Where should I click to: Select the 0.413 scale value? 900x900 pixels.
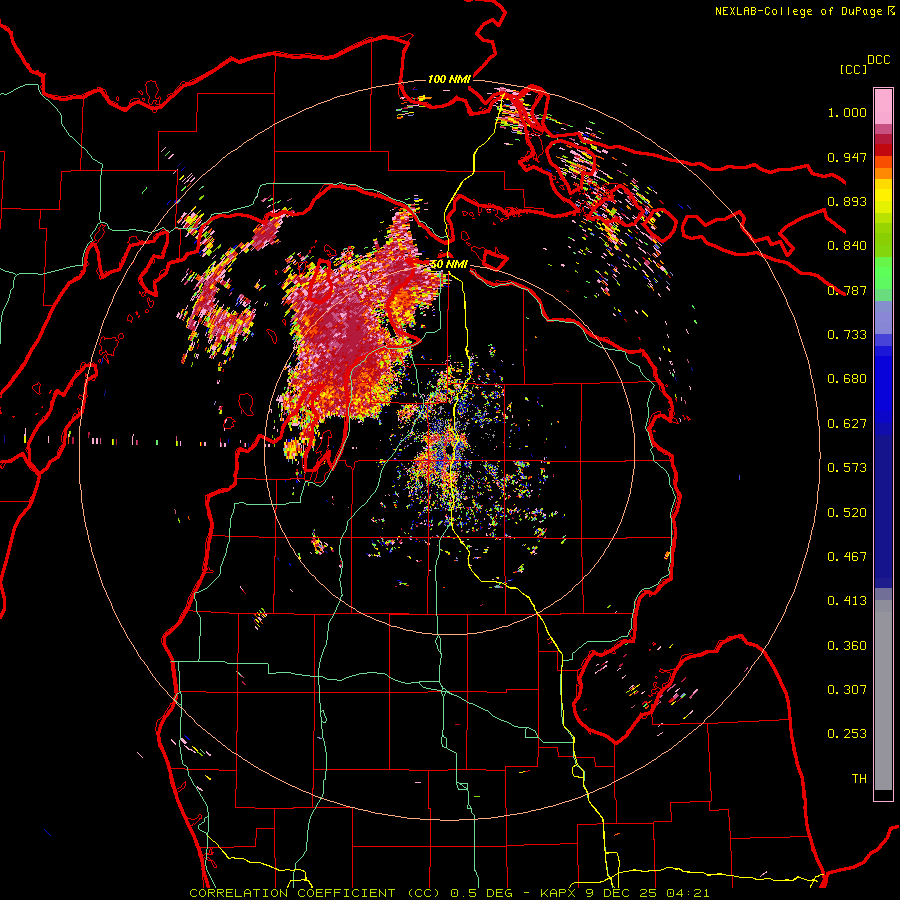(x=847, y=601)
